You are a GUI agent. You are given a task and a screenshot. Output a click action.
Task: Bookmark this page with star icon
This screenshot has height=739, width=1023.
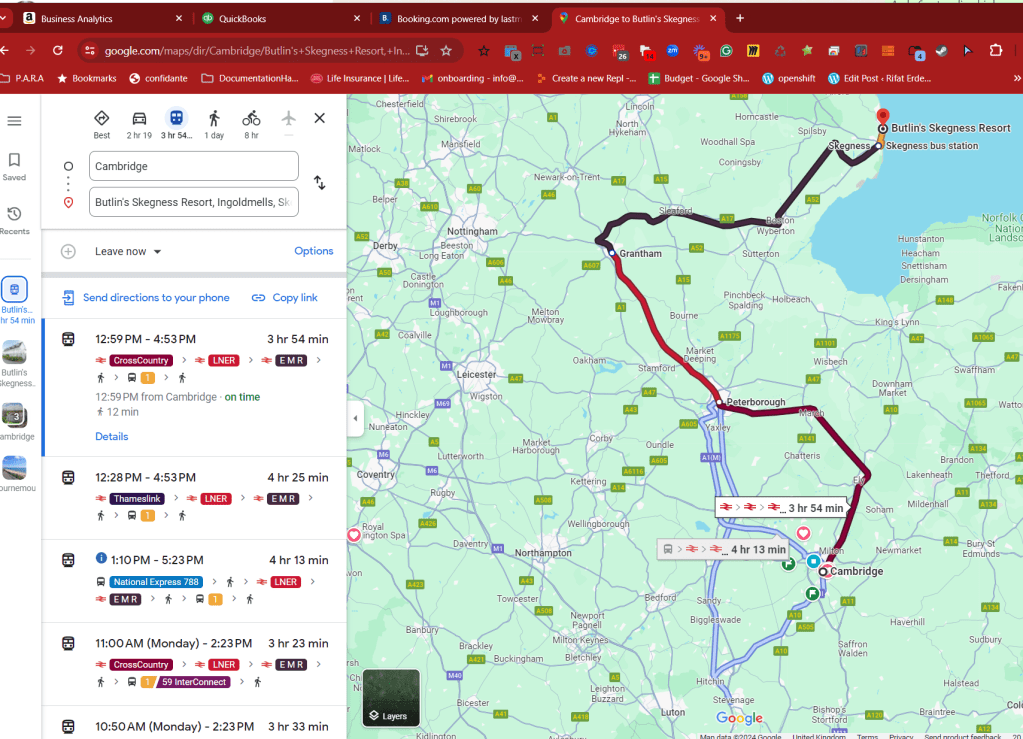(446, 50)
